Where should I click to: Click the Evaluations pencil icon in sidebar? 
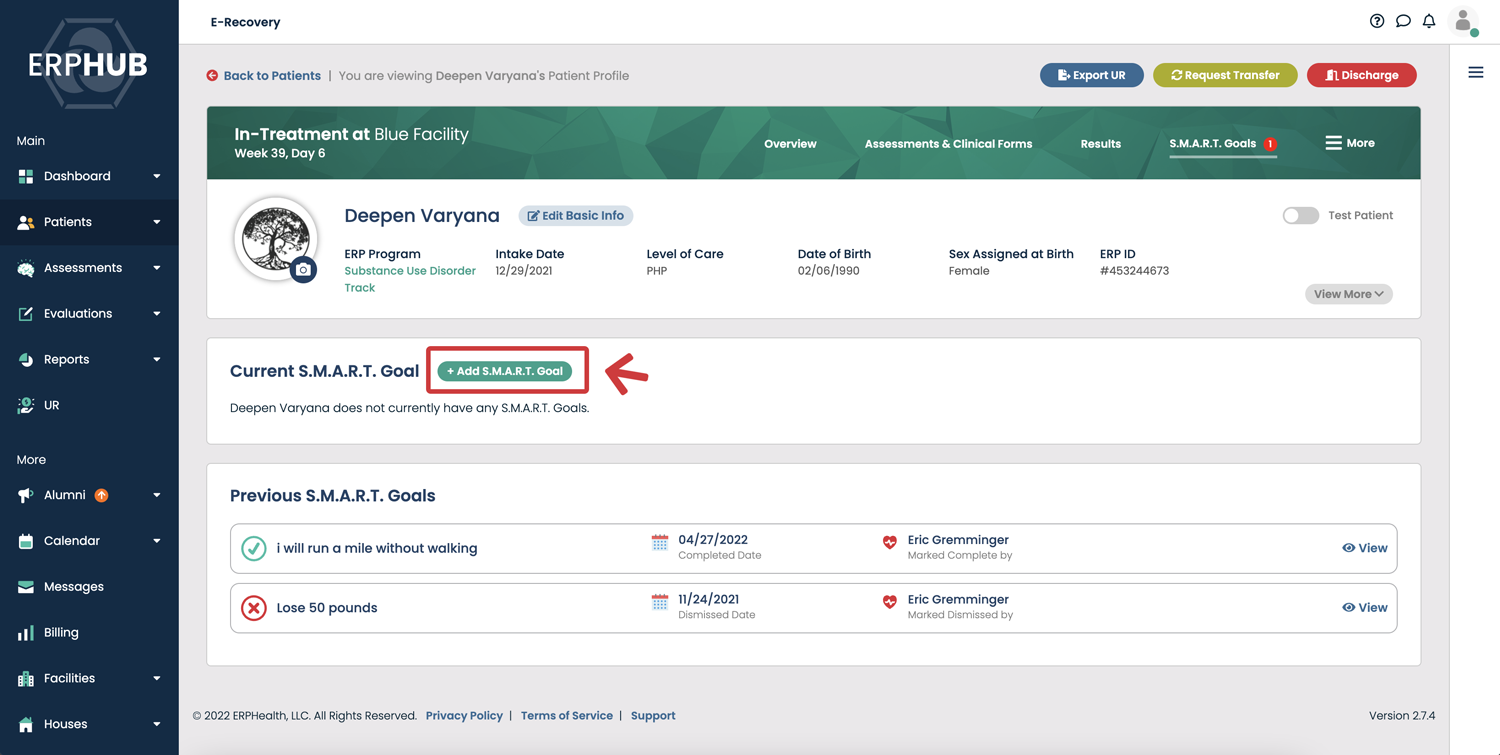pos(26,314)
